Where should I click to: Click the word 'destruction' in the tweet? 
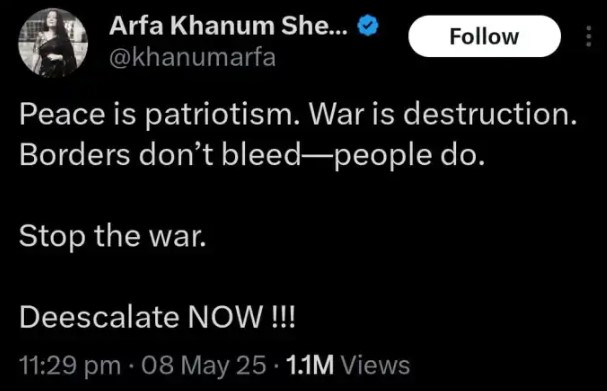[490, 115]
